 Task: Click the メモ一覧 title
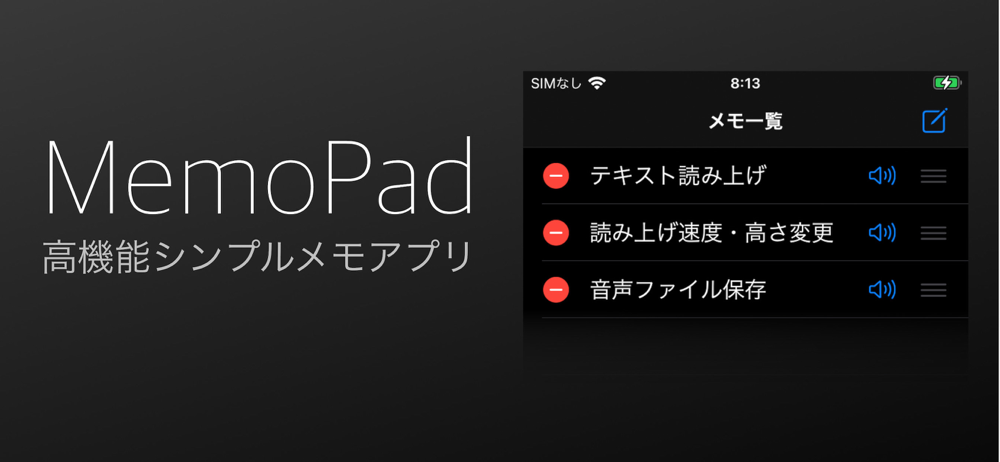click(x=746, y=121)
